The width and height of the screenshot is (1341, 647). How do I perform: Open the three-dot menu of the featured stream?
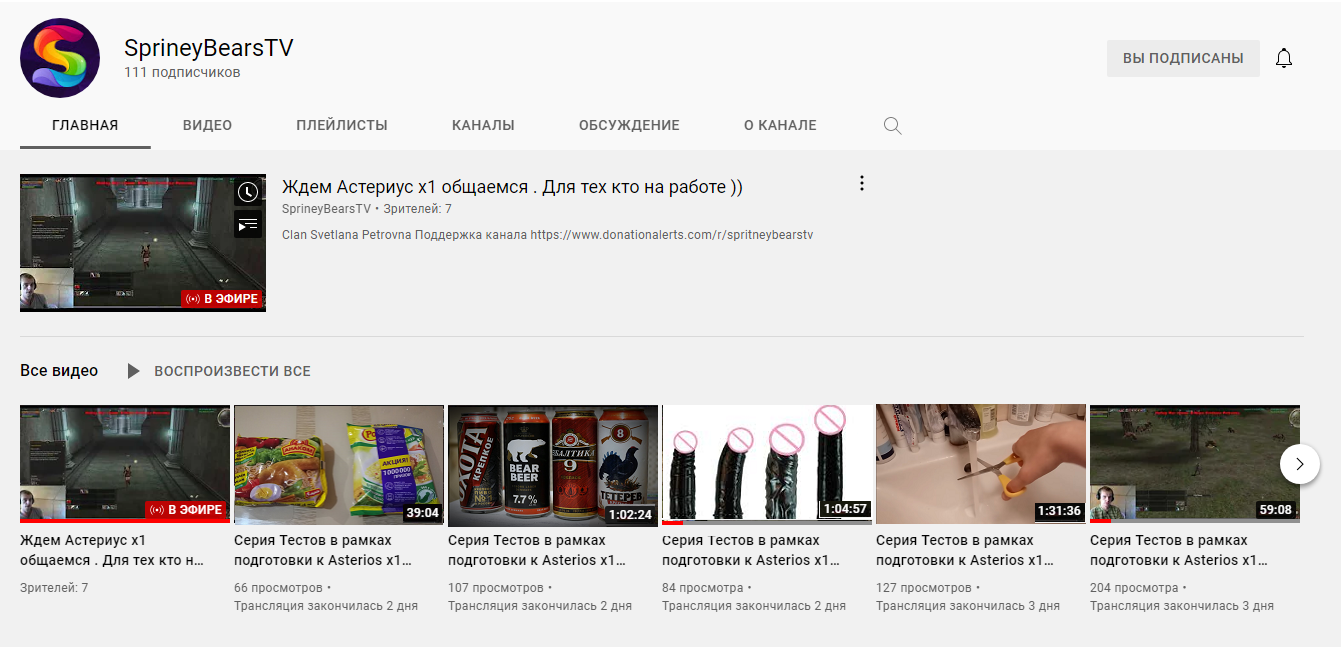[x=862, y=184]
